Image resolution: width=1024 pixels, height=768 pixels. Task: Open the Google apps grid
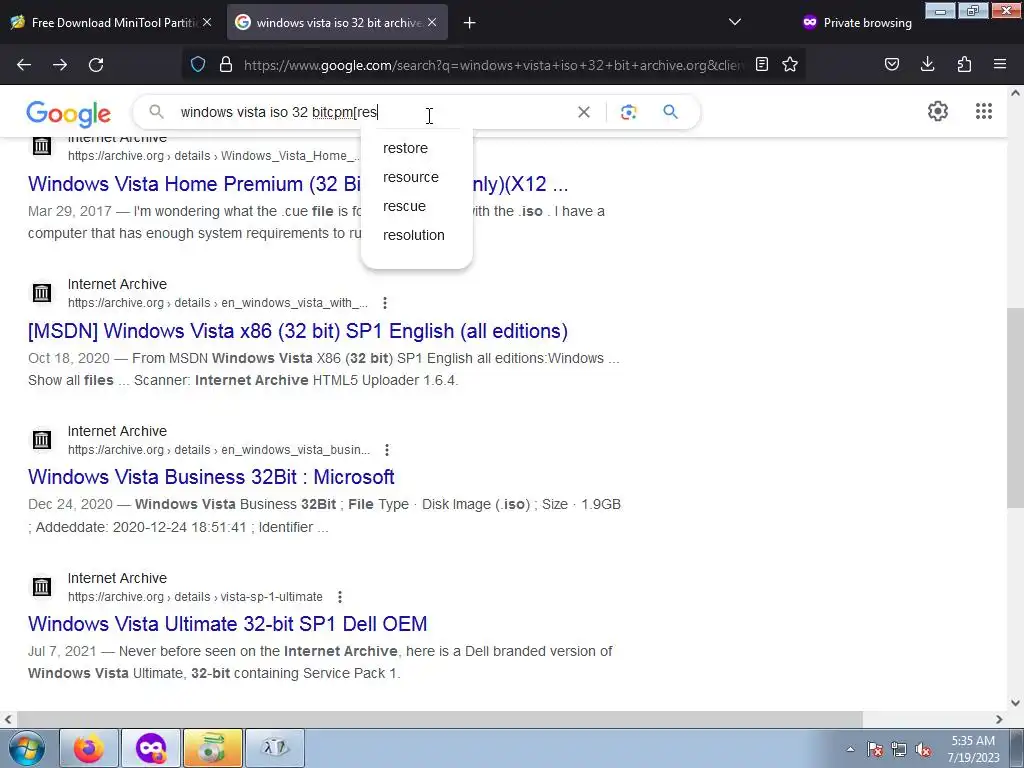(984, 111)
